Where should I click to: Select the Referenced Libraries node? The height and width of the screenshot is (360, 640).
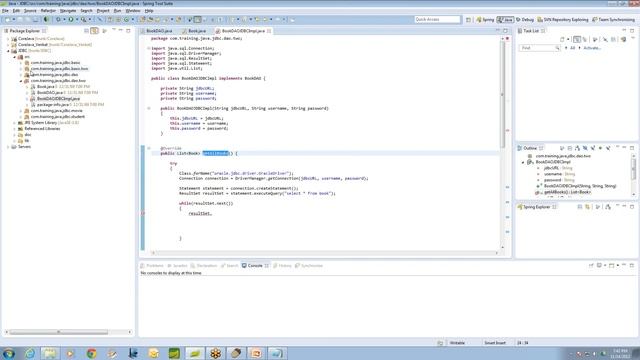tap(42, 129)
